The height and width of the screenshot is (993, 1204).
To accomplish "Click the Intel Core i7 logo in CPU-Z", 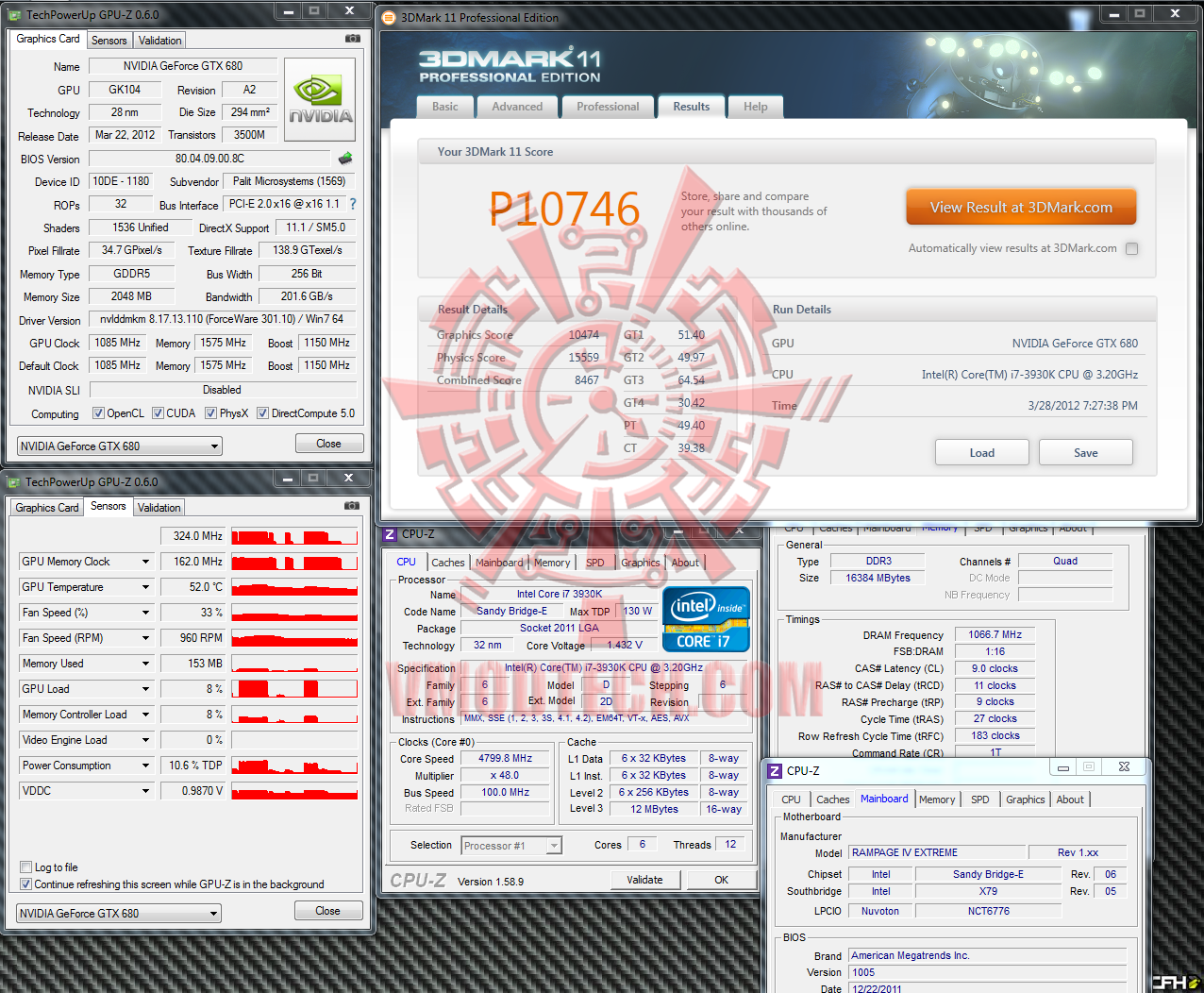I will [x=706, y=619].
